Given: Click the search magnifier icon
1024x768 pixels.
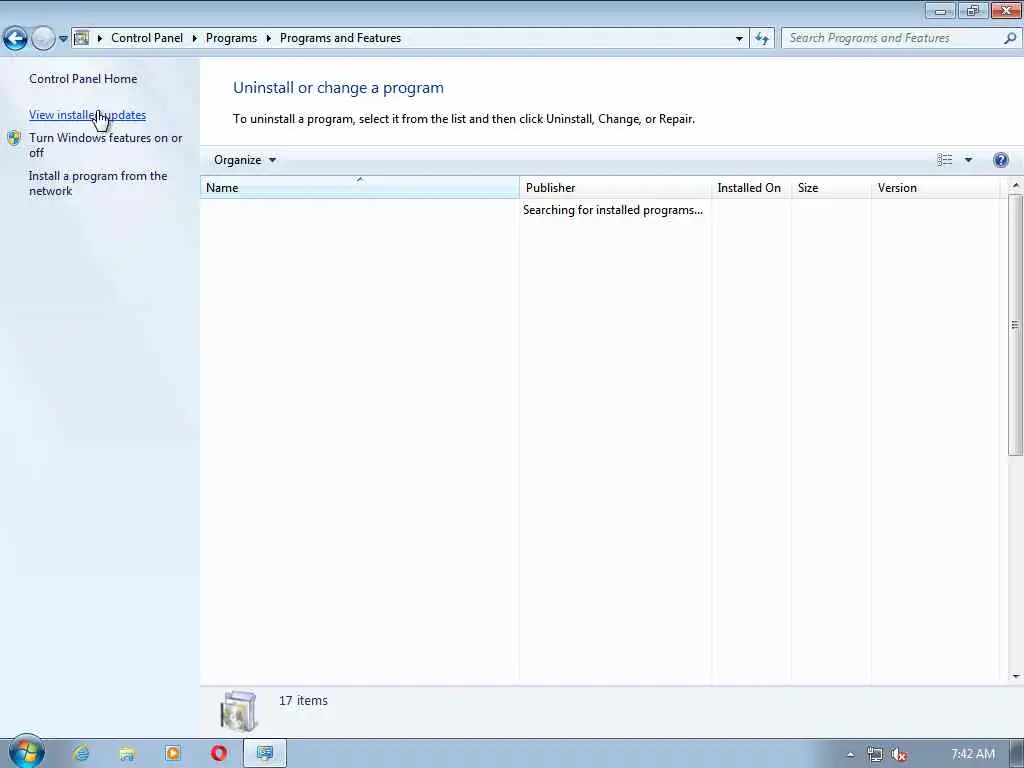Looking at the screenshot, I should tap(1010, 38).
